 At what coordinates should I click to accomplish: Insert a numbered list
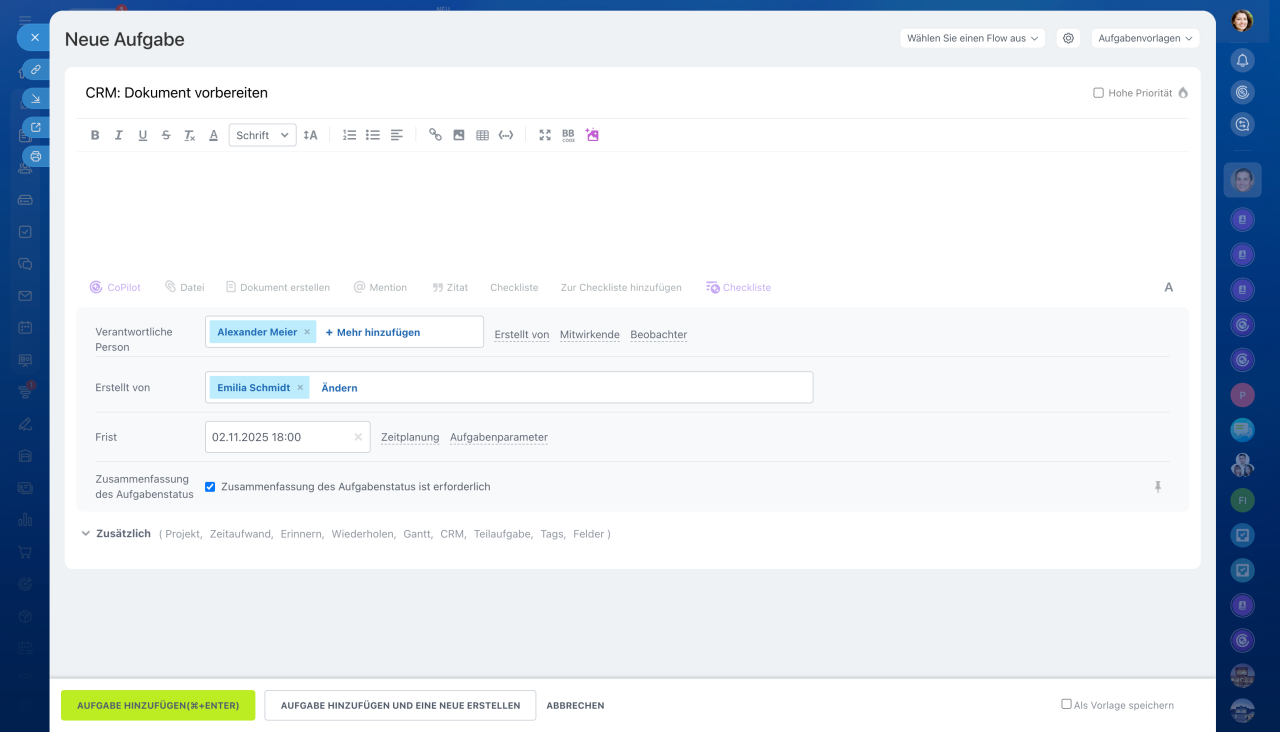click(349, 135)
